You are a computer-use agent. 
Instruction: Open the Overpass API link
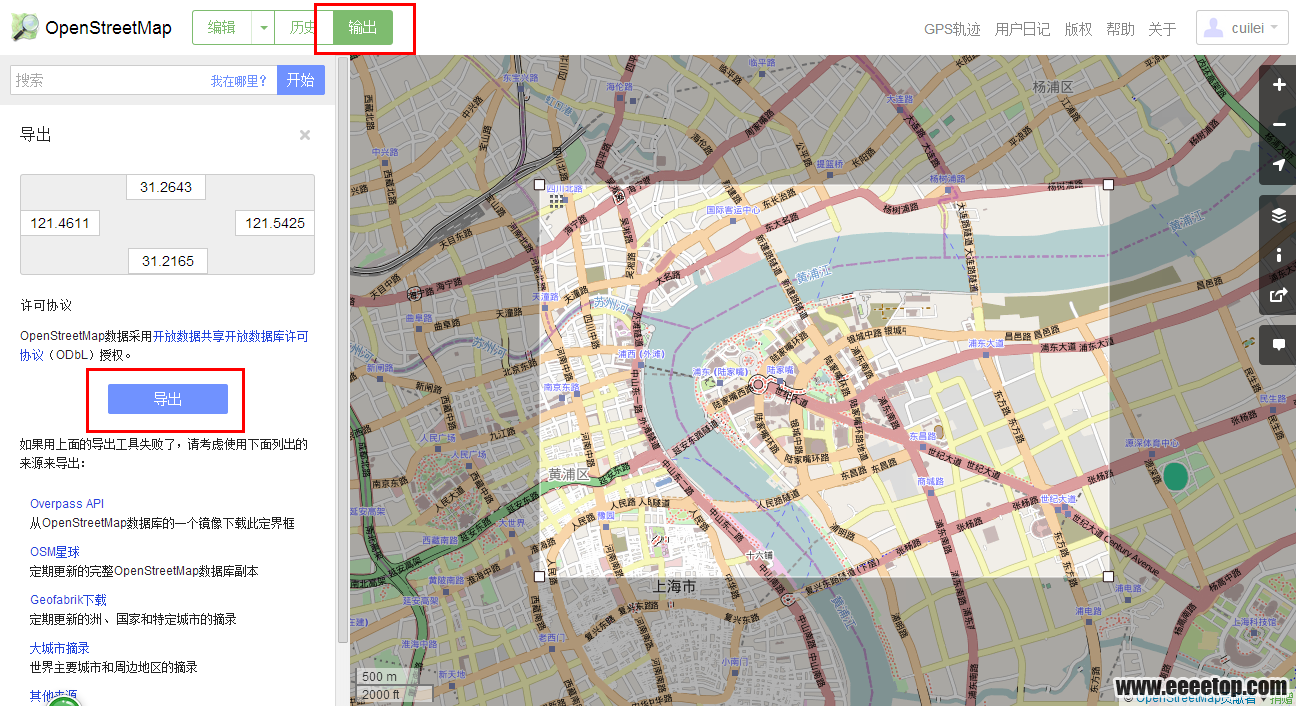[x=67, y=504]
